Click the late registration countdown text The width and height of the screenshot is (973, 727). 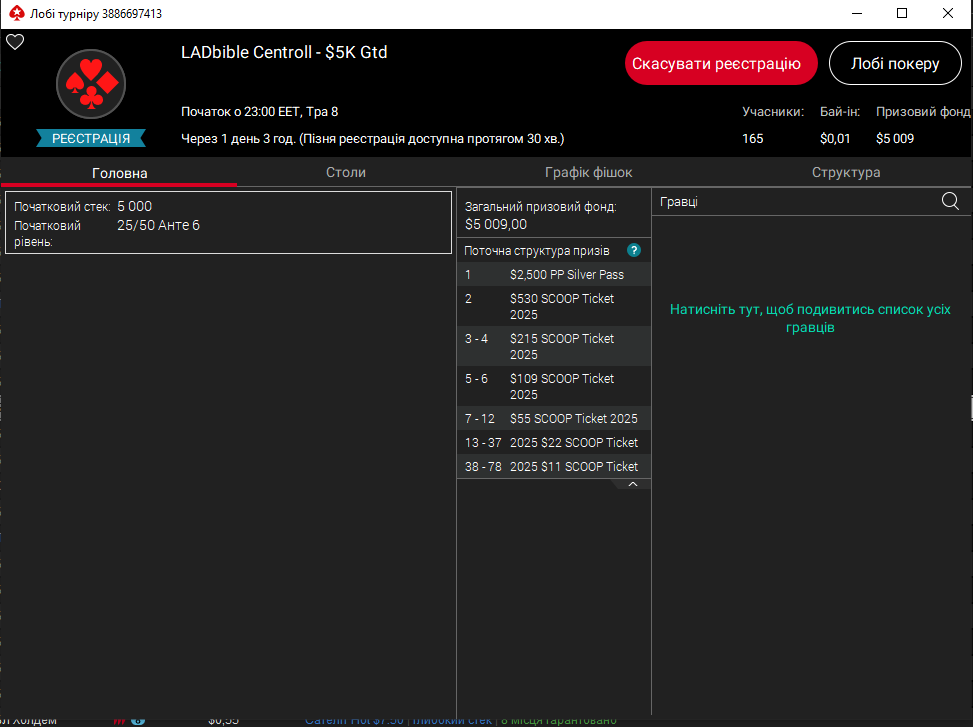tap(372, 138)
